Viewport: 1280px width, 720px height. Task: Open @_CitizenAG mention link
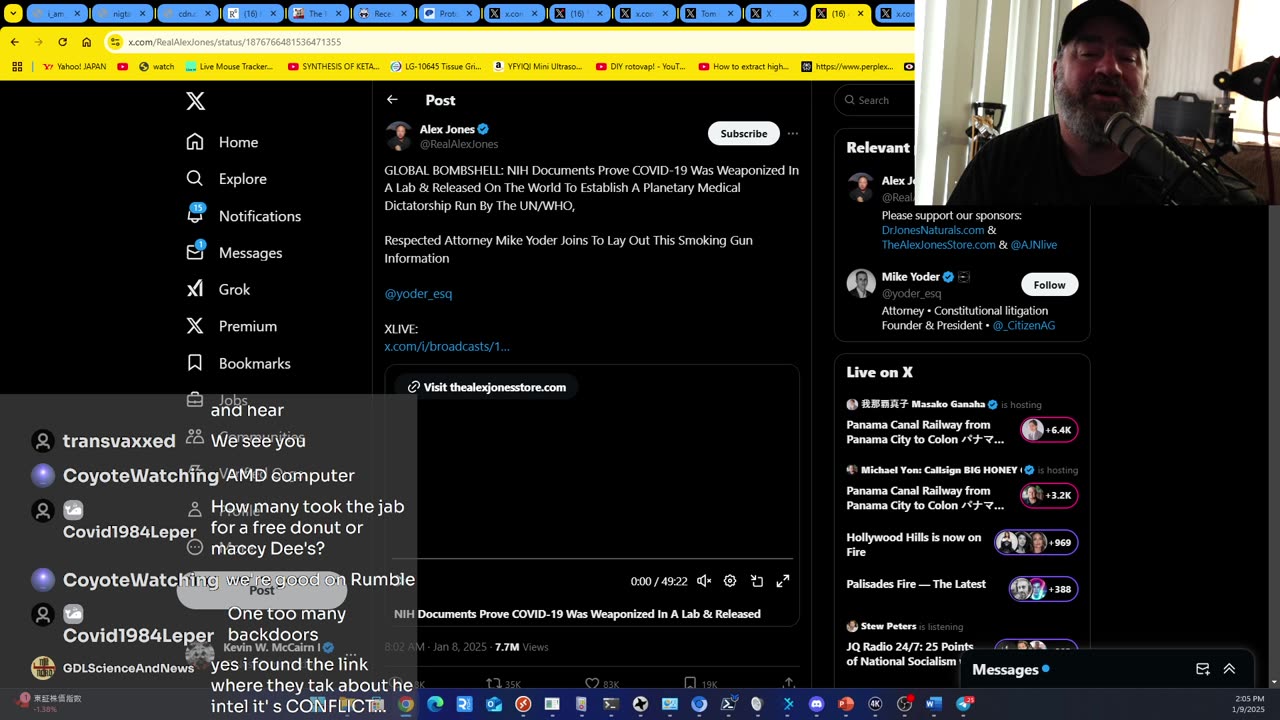pos(1024,325)
